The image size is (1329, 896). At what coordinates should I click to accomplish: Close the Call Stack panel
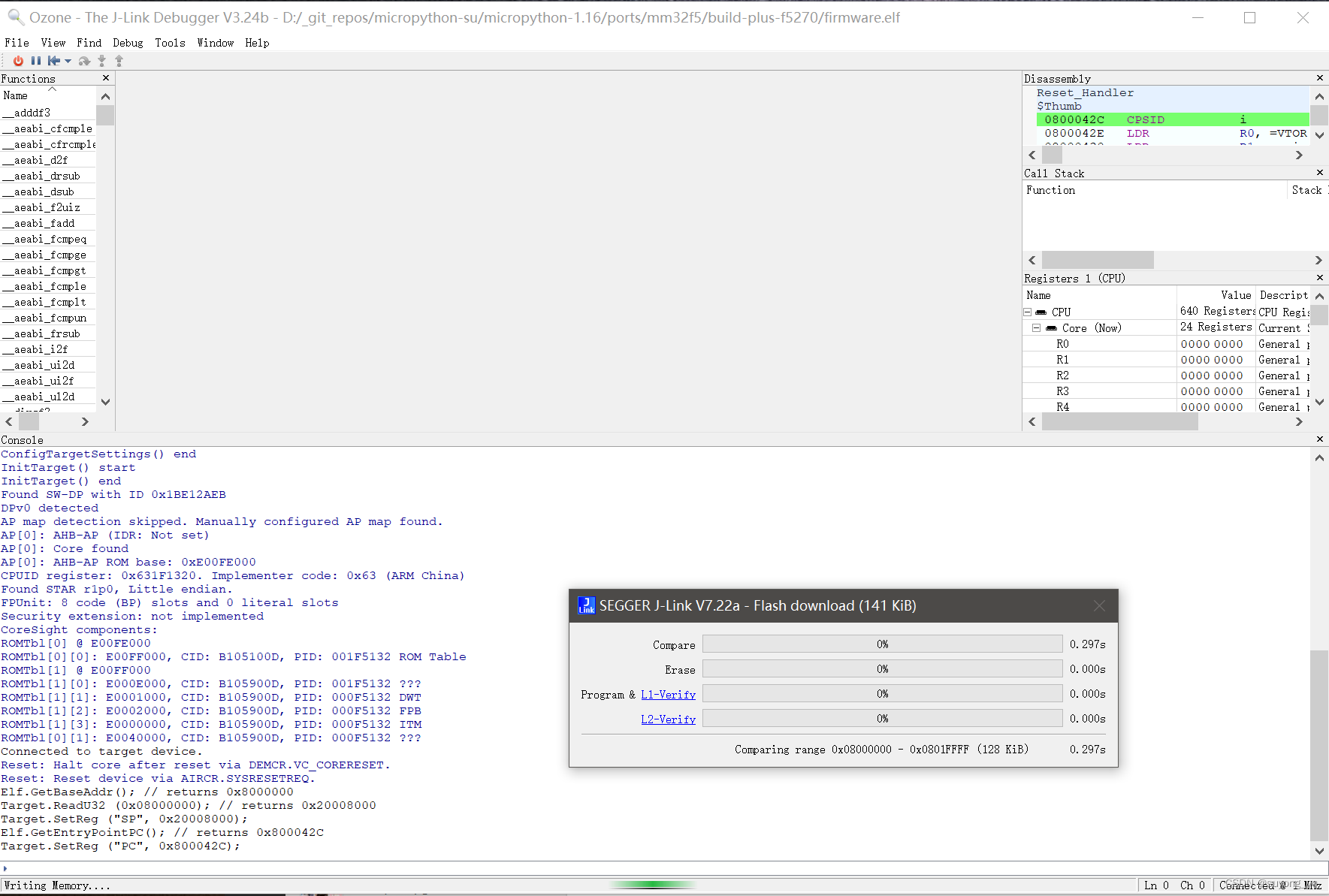click(1320, 173)
